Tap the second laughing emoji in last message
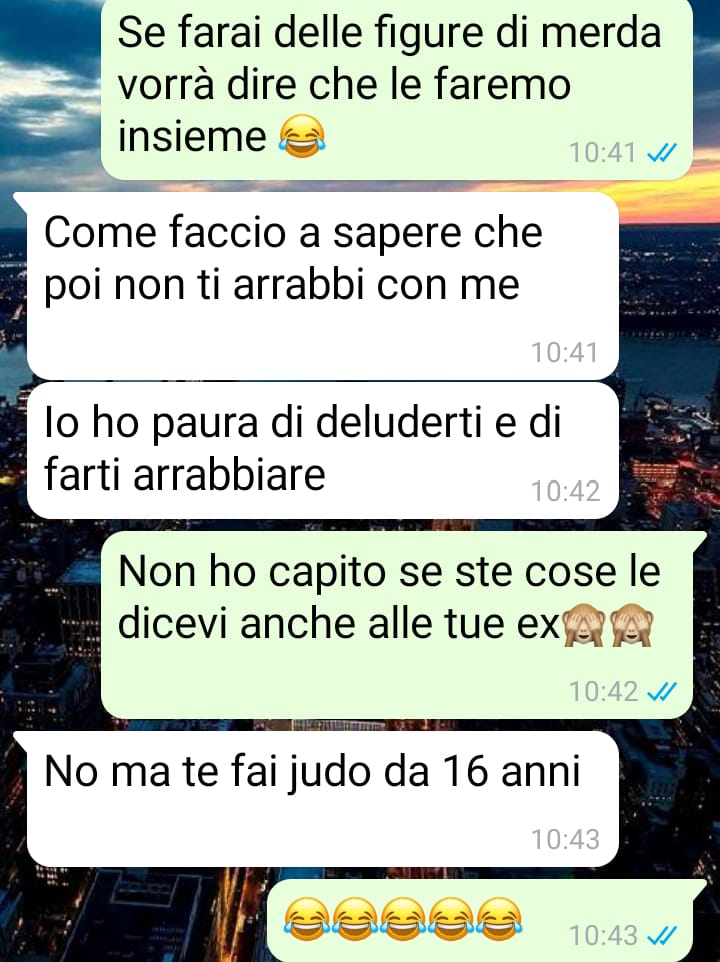Image resolution: width=720 pixels, height=962 pixels. [x=356, y=919]
